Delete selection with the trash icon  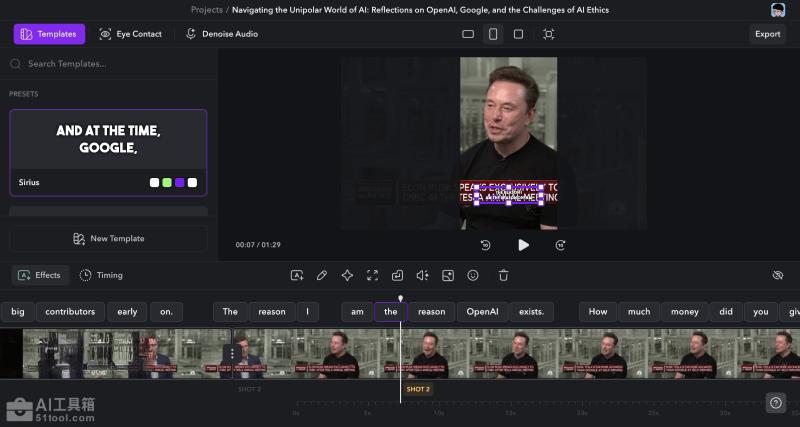click(504, 275)
